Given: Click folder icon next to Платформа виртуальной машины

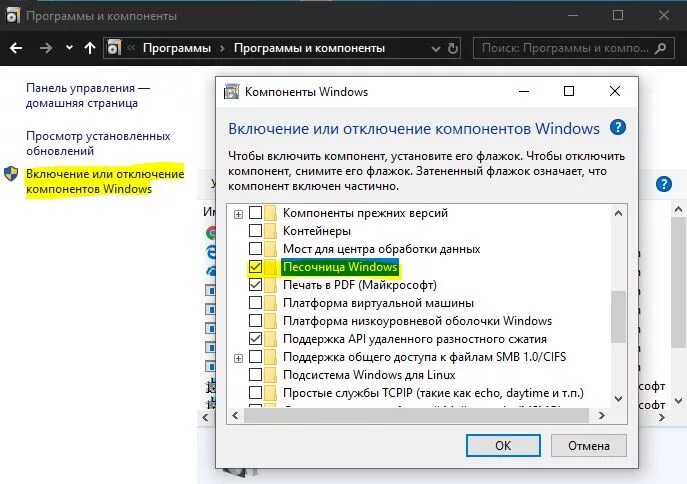Looking at the screenshot, I should [271, 303].
